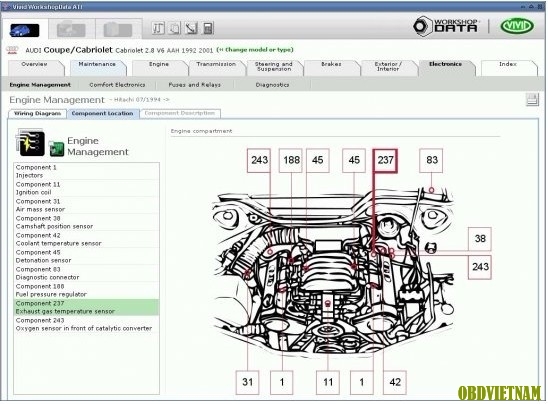This screenshot has height=404, width=548.
Task: Click highlighted diagram label 237
Action: (385, 160)
